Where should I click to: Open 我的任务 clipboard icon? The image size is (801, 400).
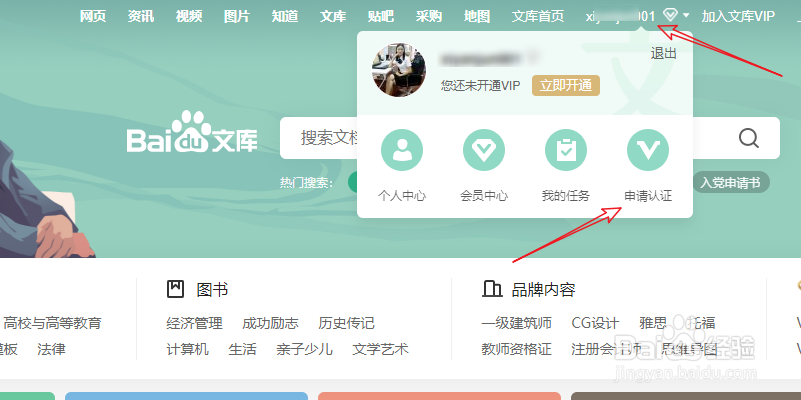(566, 150)
